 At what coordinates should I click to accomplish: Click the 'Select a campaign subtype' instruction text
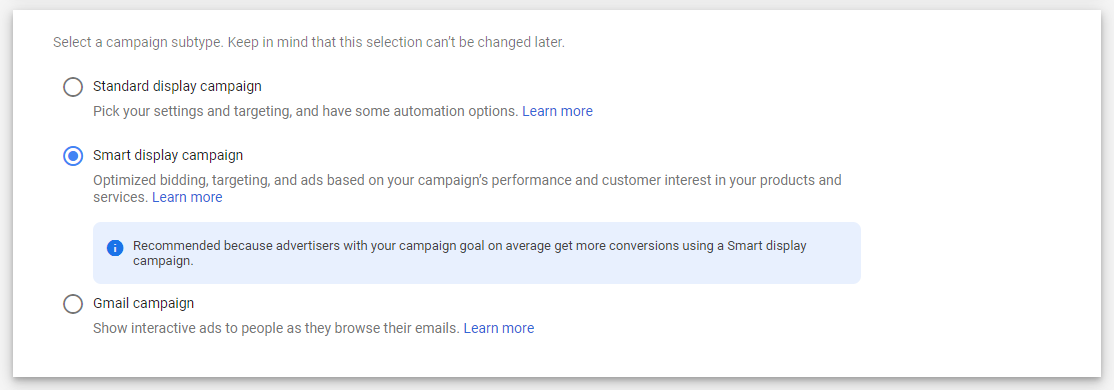tap(138, 43)
